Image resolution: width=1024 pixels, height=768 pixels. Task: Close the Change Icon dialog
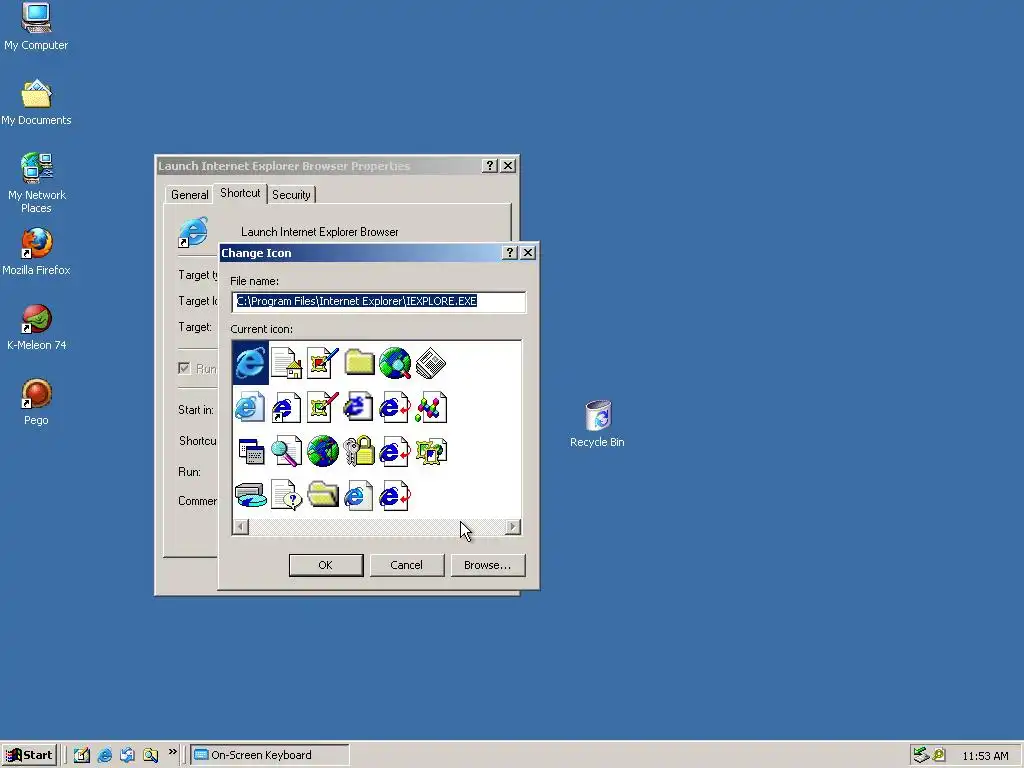click(x=528, y=253)
